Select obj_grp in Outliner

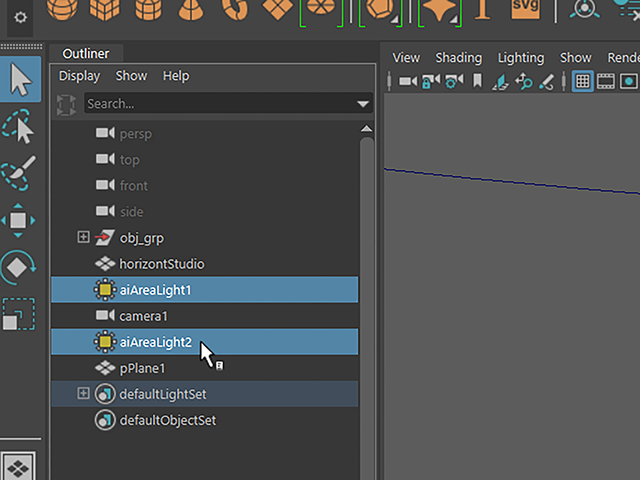tap(204, 238)
